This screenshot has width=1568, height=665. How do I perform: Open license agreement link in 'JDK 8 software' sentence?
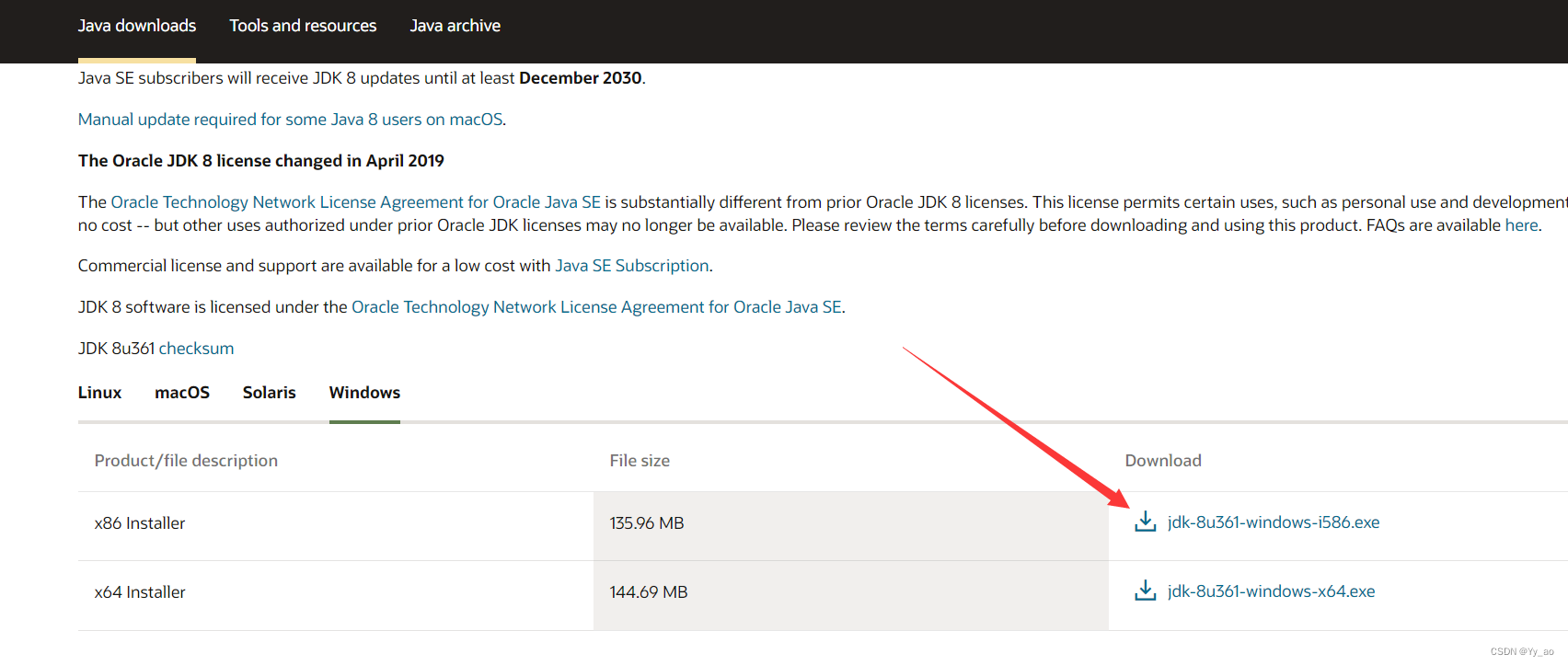[x=596, y=307]
